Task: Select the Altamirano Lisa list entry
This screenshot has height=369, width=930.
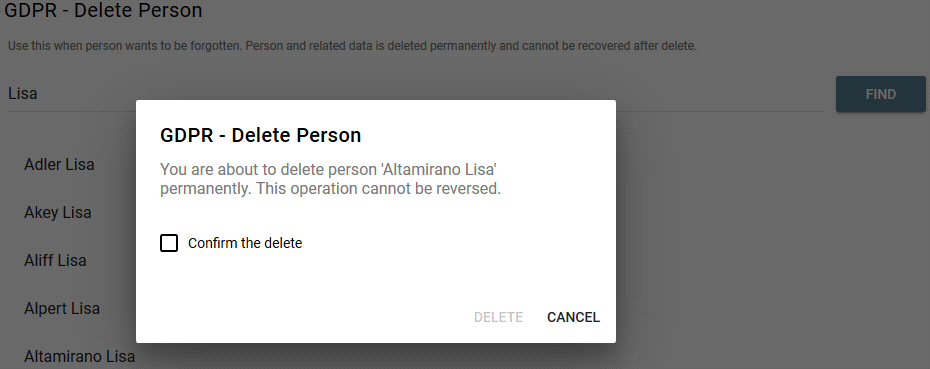Action: [x=79, y=357]
